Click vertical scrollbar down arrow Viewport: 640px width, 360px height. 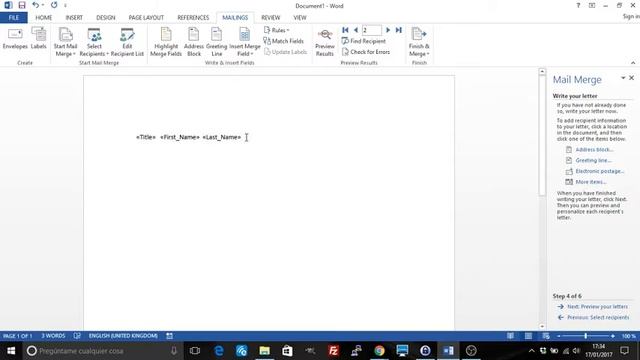point(542,327)
